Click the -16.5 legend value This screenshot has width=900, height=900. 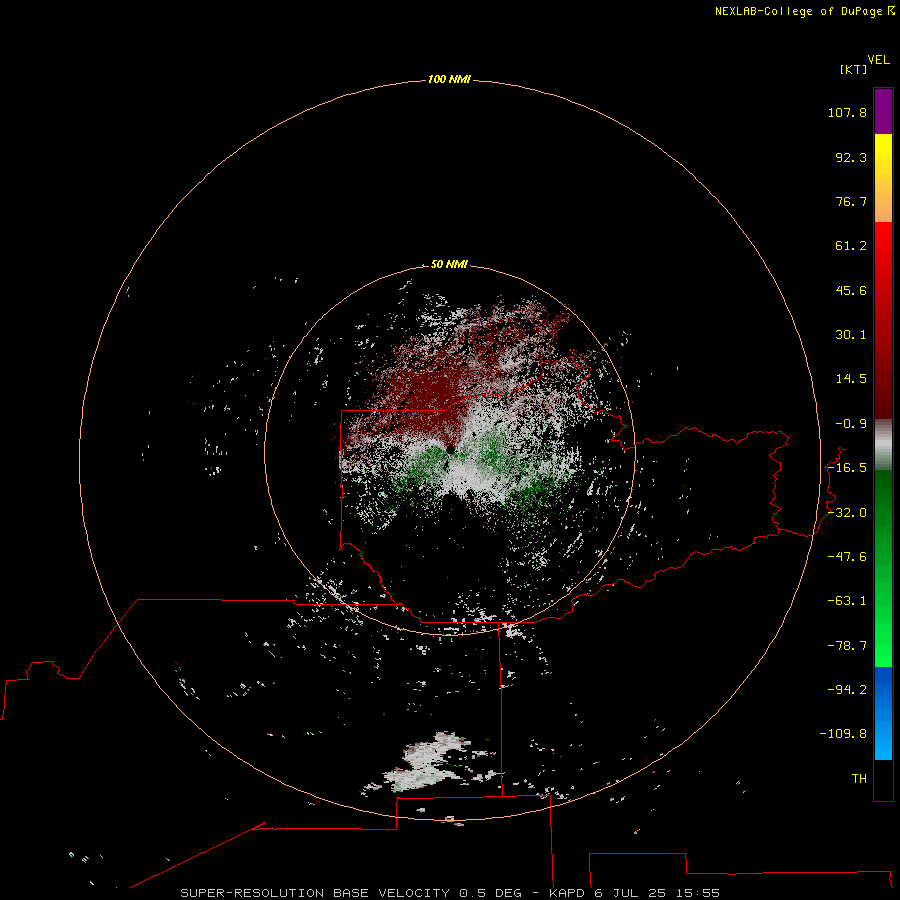[x=847, y=468]
